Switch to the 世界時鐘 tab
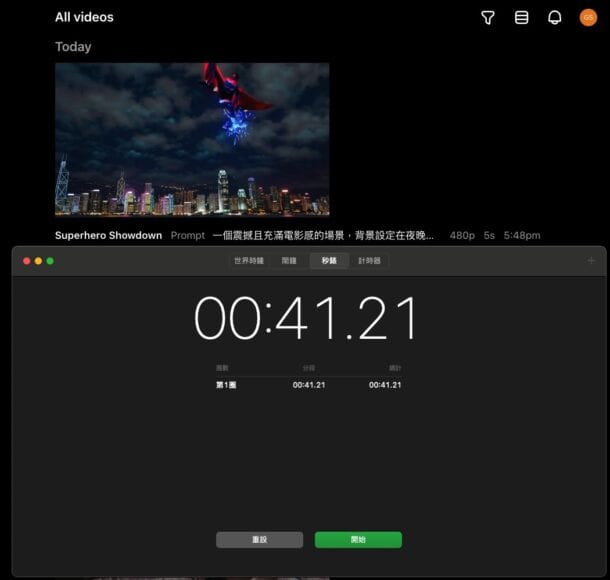This screenshot has width=610, height=580. pyautogui.click(x=248, y=261)
